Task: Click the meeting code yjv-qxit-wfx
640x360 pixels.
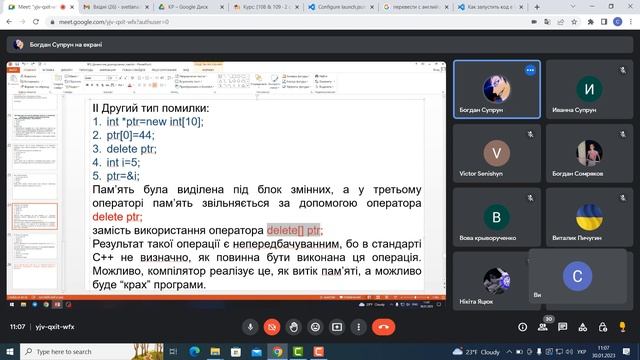Action: [55, 327]
